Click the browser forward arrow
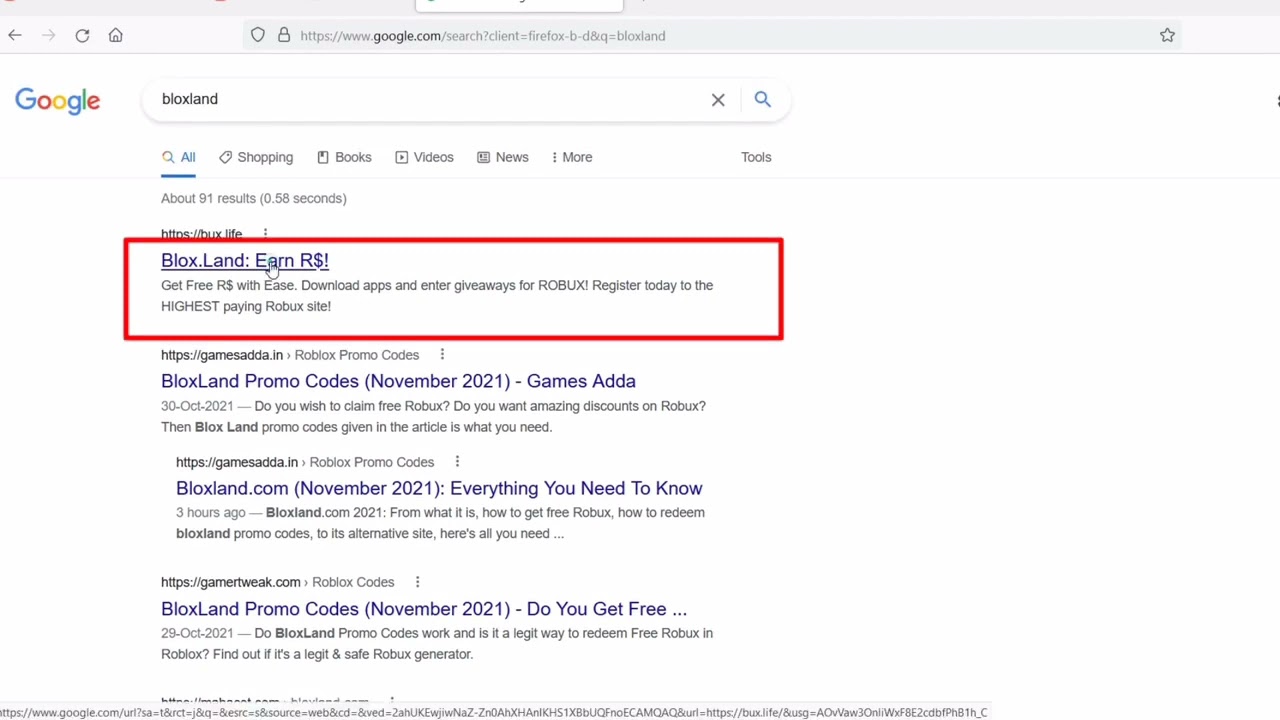Screen dimensions: 1280x720 [x=48, y=36]
